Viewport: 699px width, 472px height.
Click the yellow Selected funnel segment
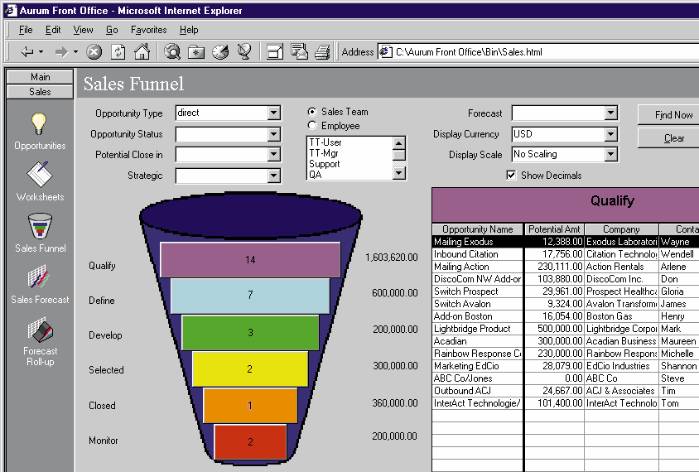pos(250,369)
